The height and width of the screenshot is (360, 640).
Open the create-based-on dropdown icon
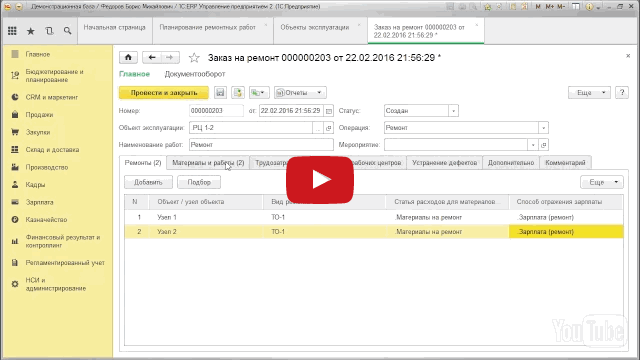click(258, 93)
